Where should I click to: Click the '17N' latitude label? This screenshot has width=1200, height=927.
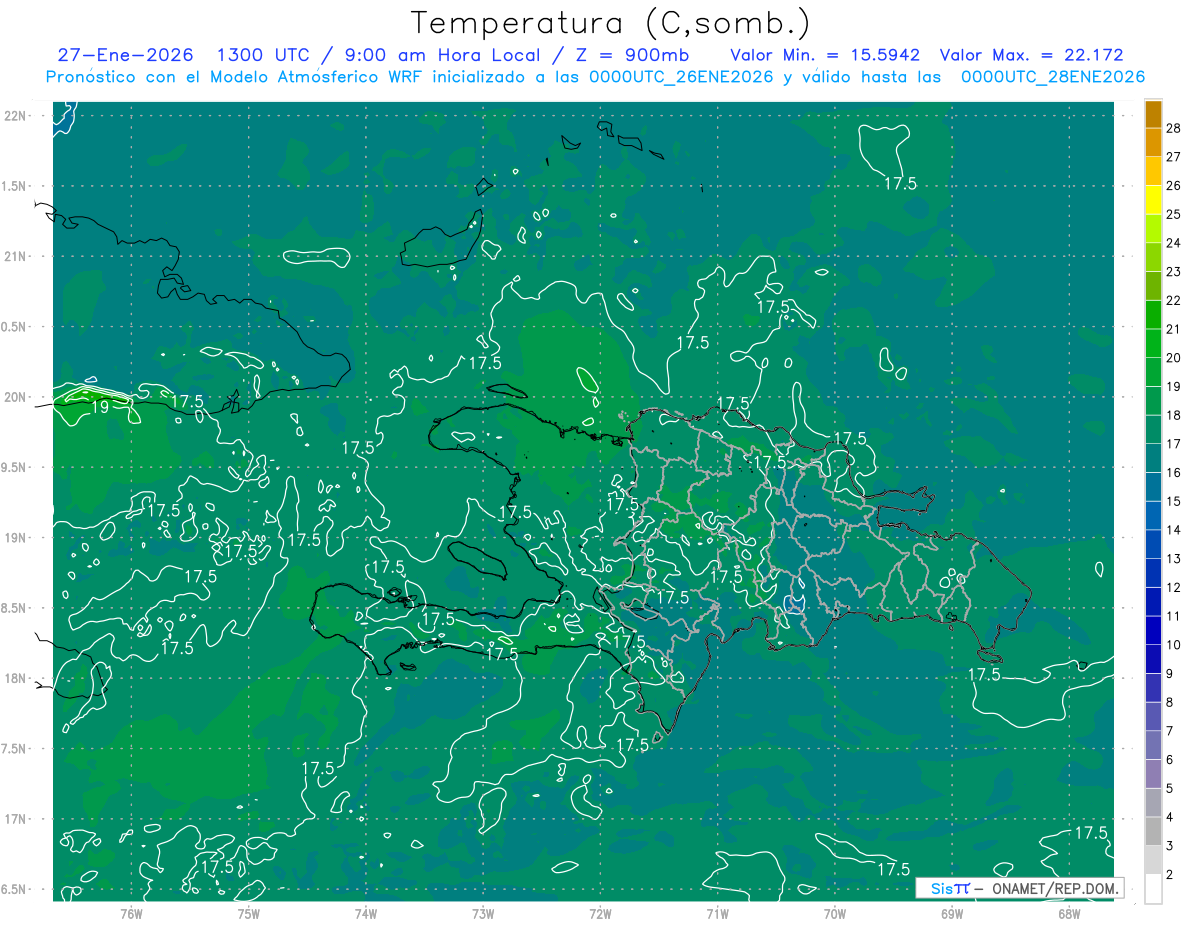click(17, 819)
